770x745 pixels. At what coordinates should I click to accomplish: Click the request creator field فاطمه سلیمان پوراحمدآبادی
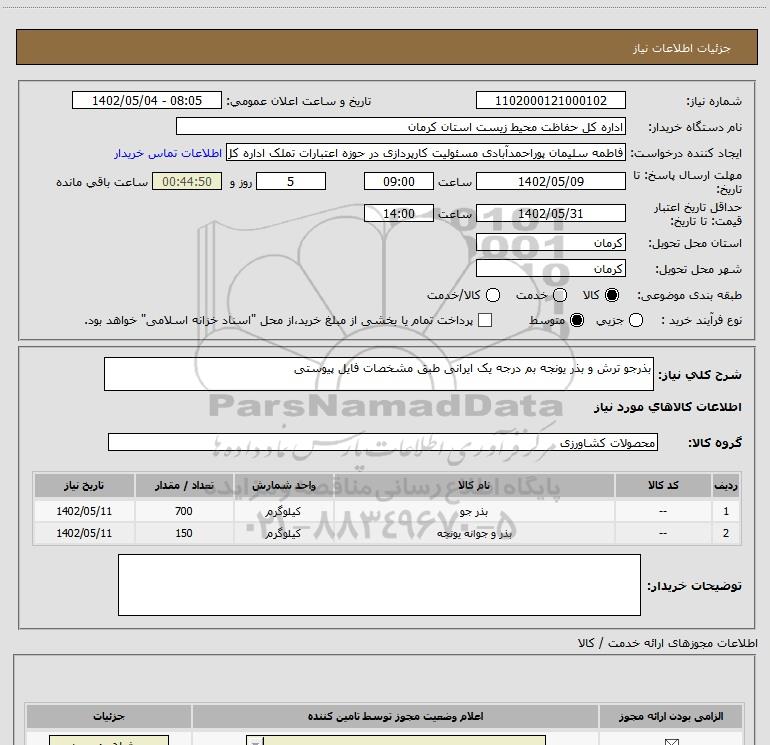tap(426, 153)
